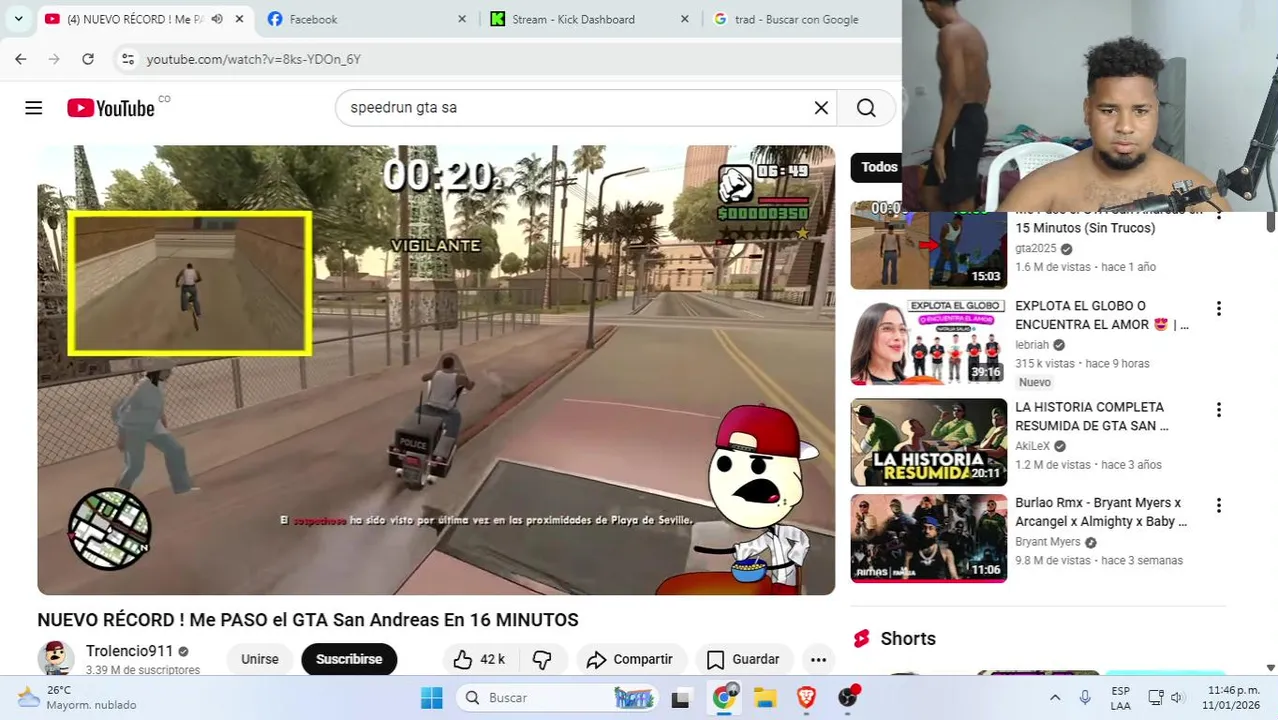This screenshot has width=1278, height=720.
Task: Open options menu for Burlao Rmx video
Action: point(1218,506)
